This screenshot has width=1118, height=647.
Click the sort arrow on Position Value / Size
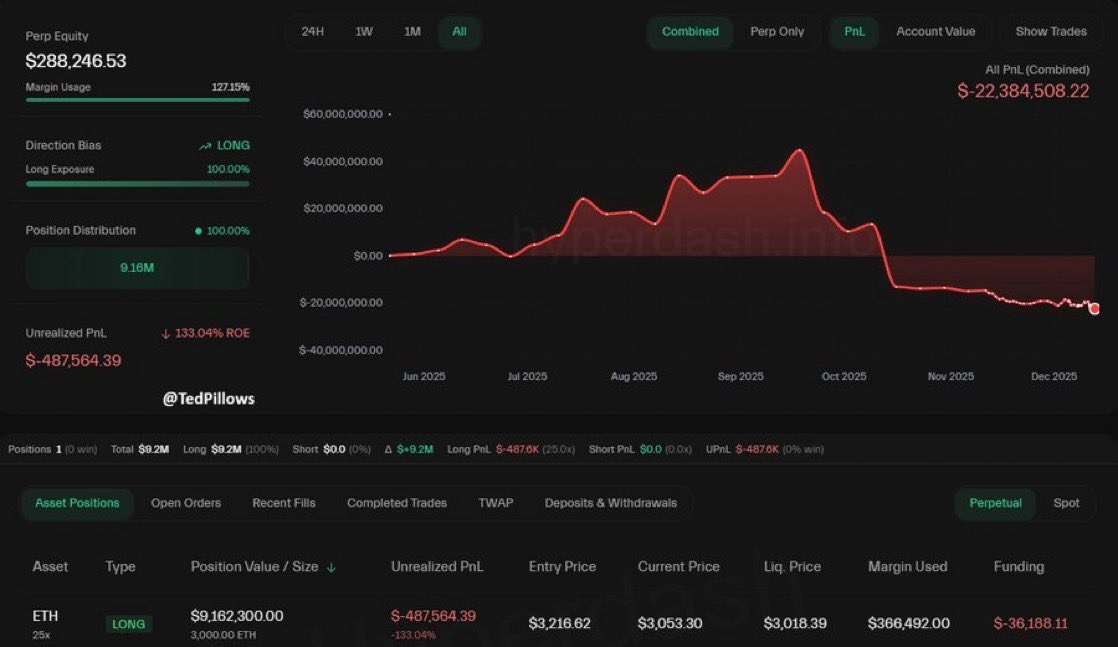click(331, 567)
